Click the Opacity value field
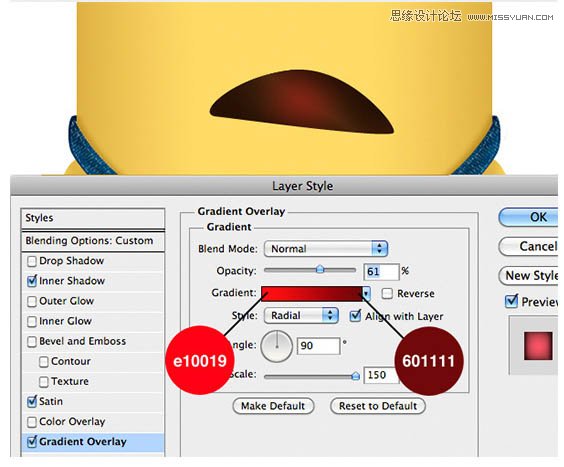Screen dimensions: 564x467 click(x=381, y=272)
